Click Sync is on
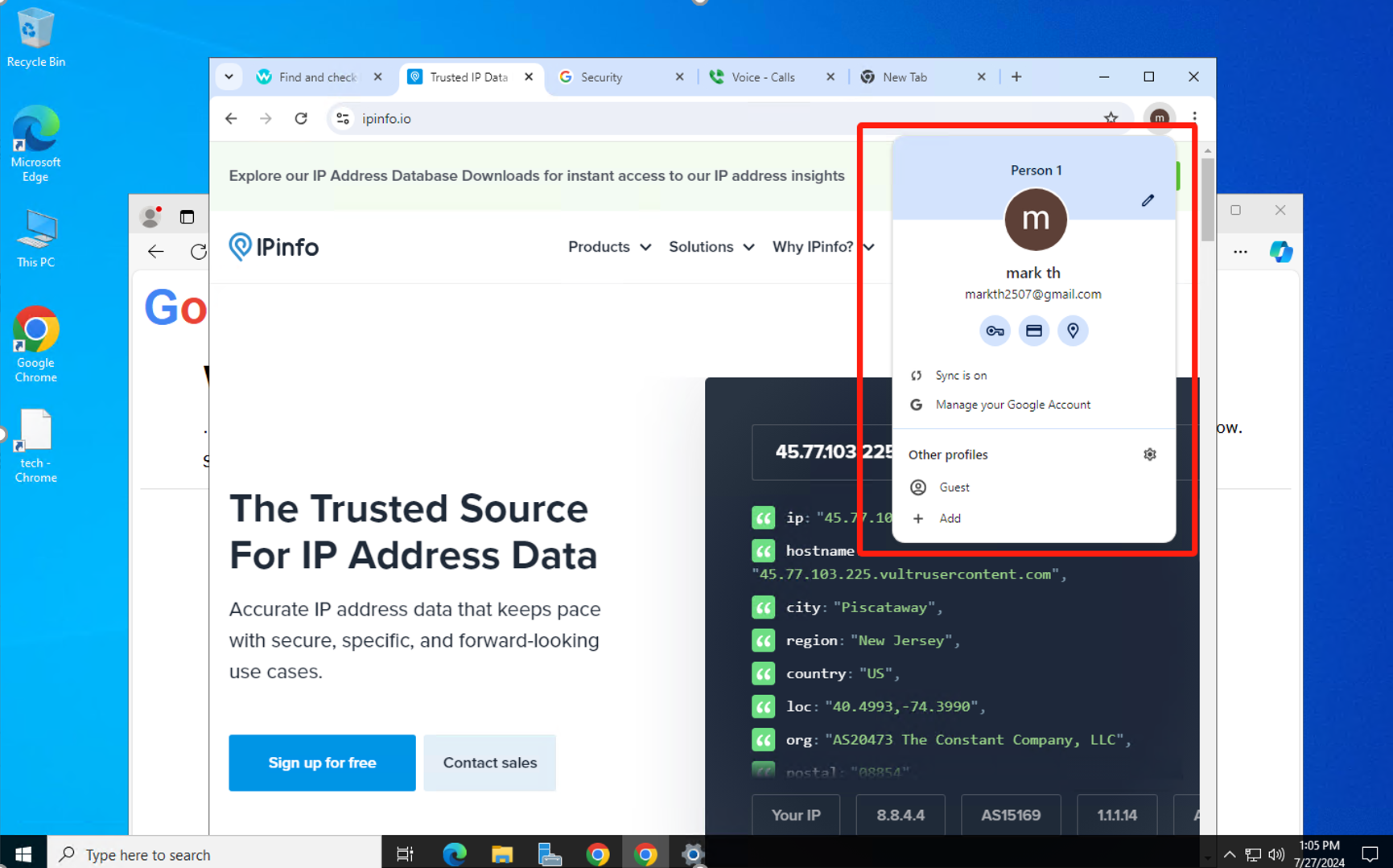 tap(1034, 376)
